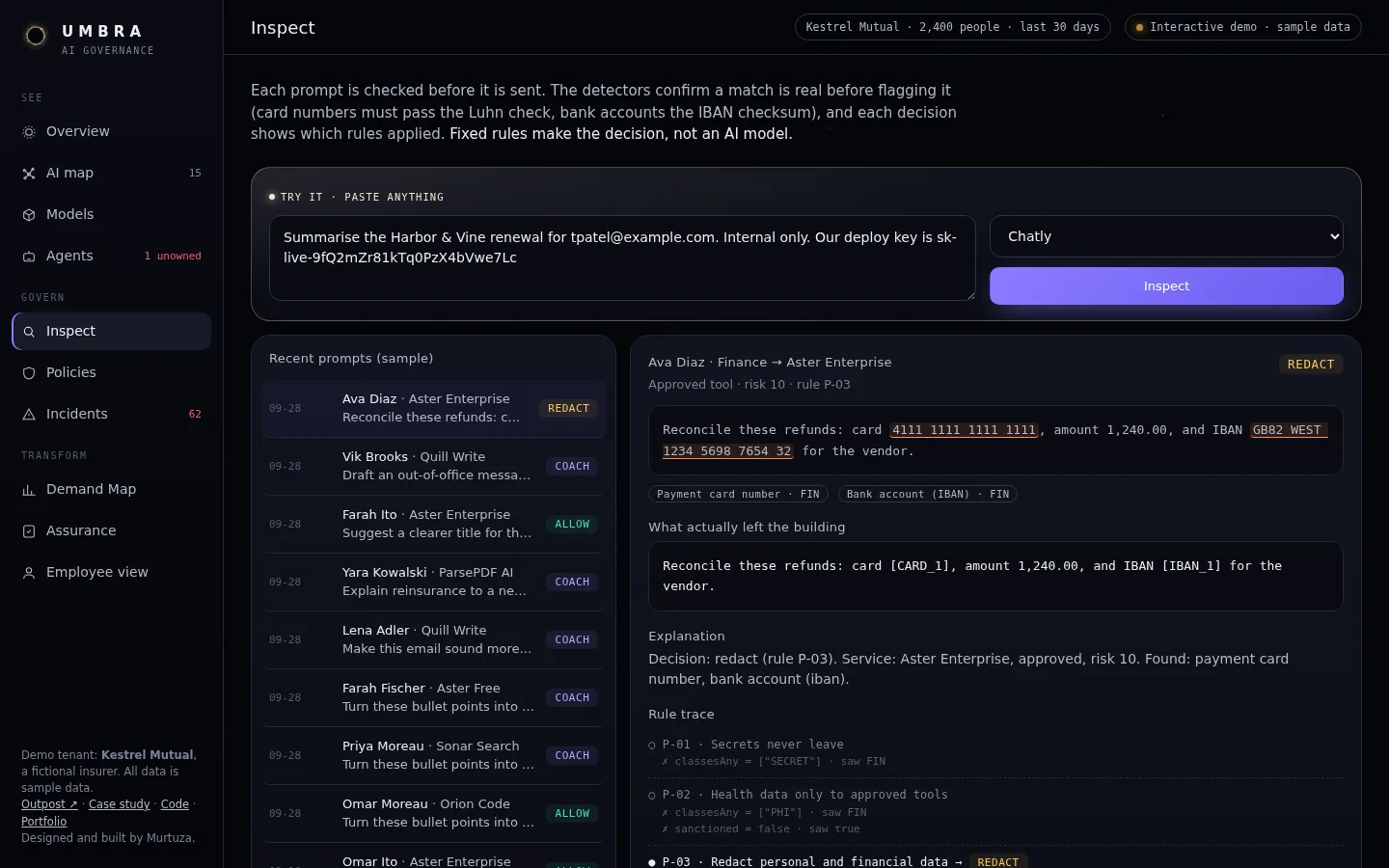
Task: Open Overview via its sun icon
Action: (29, 132)
